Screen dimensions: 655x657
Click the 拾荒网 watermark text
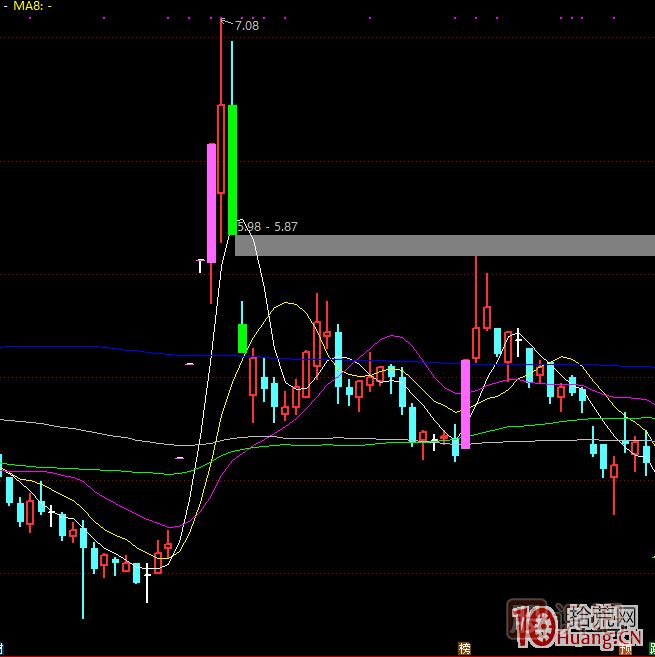tap(602, 615)
